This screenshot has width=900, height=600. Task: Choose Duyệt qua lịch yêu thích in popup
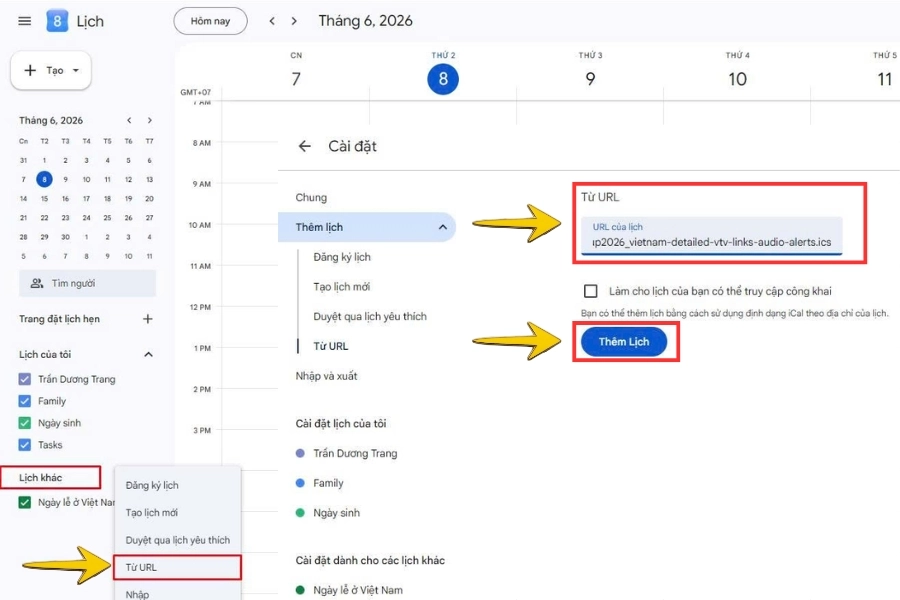[x=178, y=540]
